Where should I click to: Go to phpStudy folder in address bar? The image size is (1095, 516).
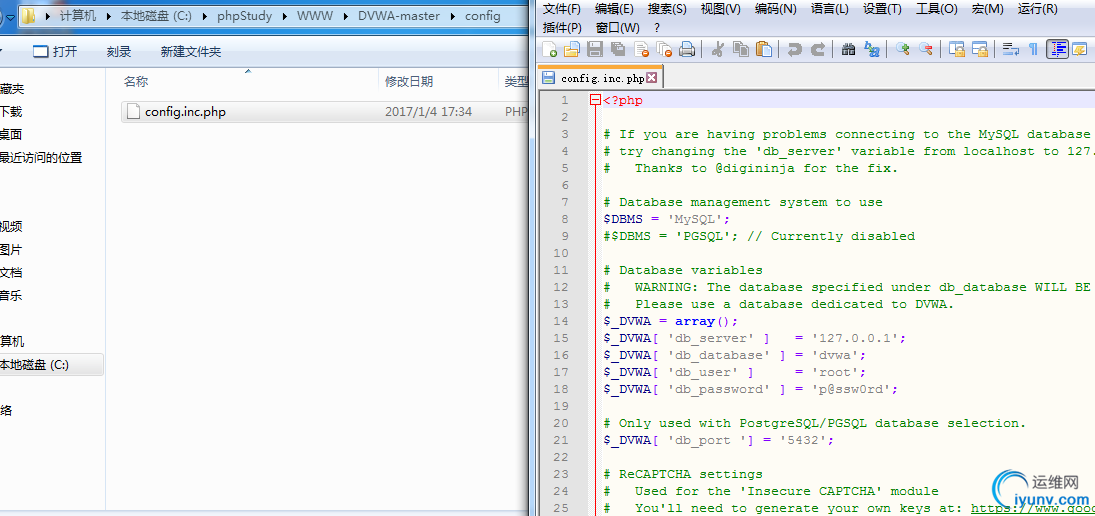click(244, 15)
